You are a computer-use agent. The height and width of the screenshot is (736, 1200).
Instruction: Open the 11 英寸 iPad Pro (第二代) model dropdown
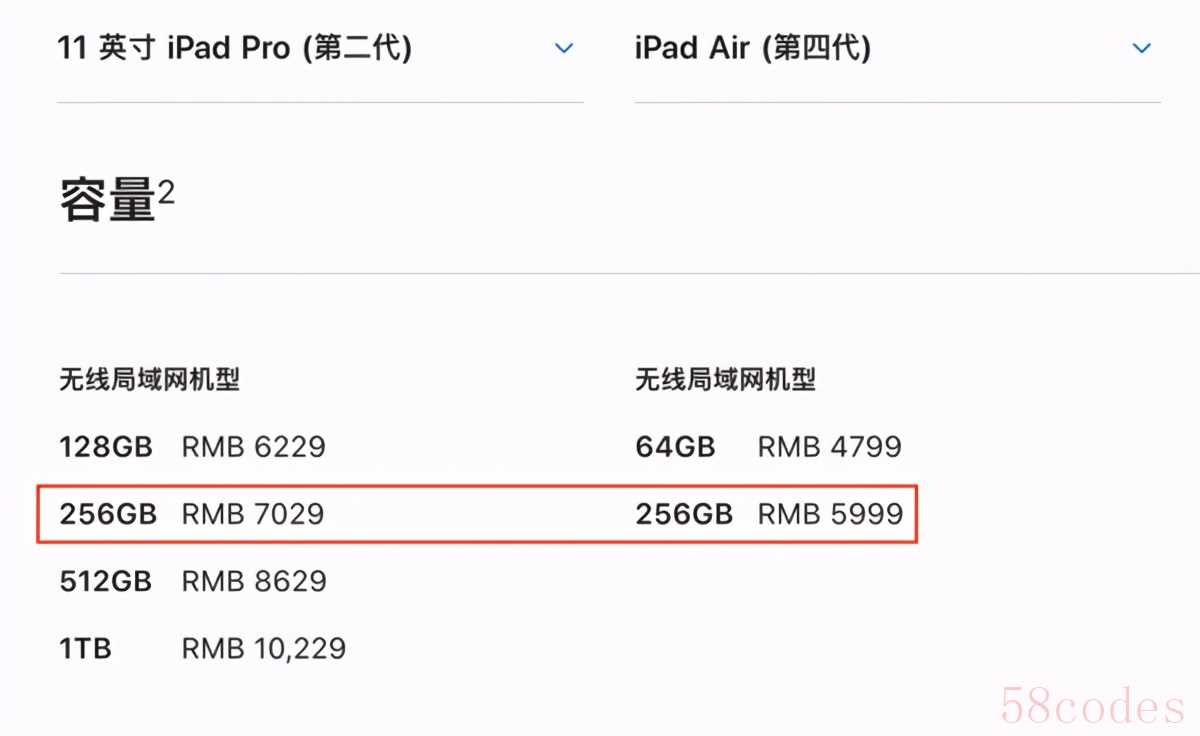[235, 48]
